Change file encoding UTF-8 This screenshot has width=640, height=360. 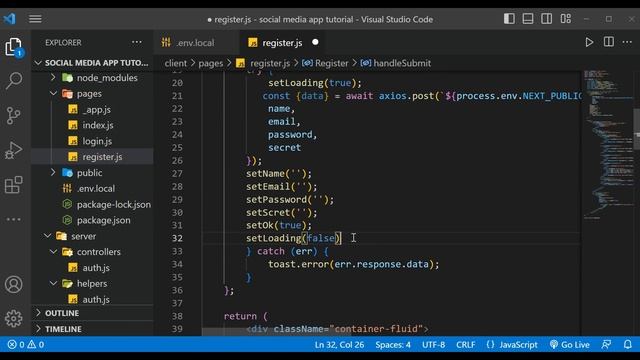pos(433,344)
